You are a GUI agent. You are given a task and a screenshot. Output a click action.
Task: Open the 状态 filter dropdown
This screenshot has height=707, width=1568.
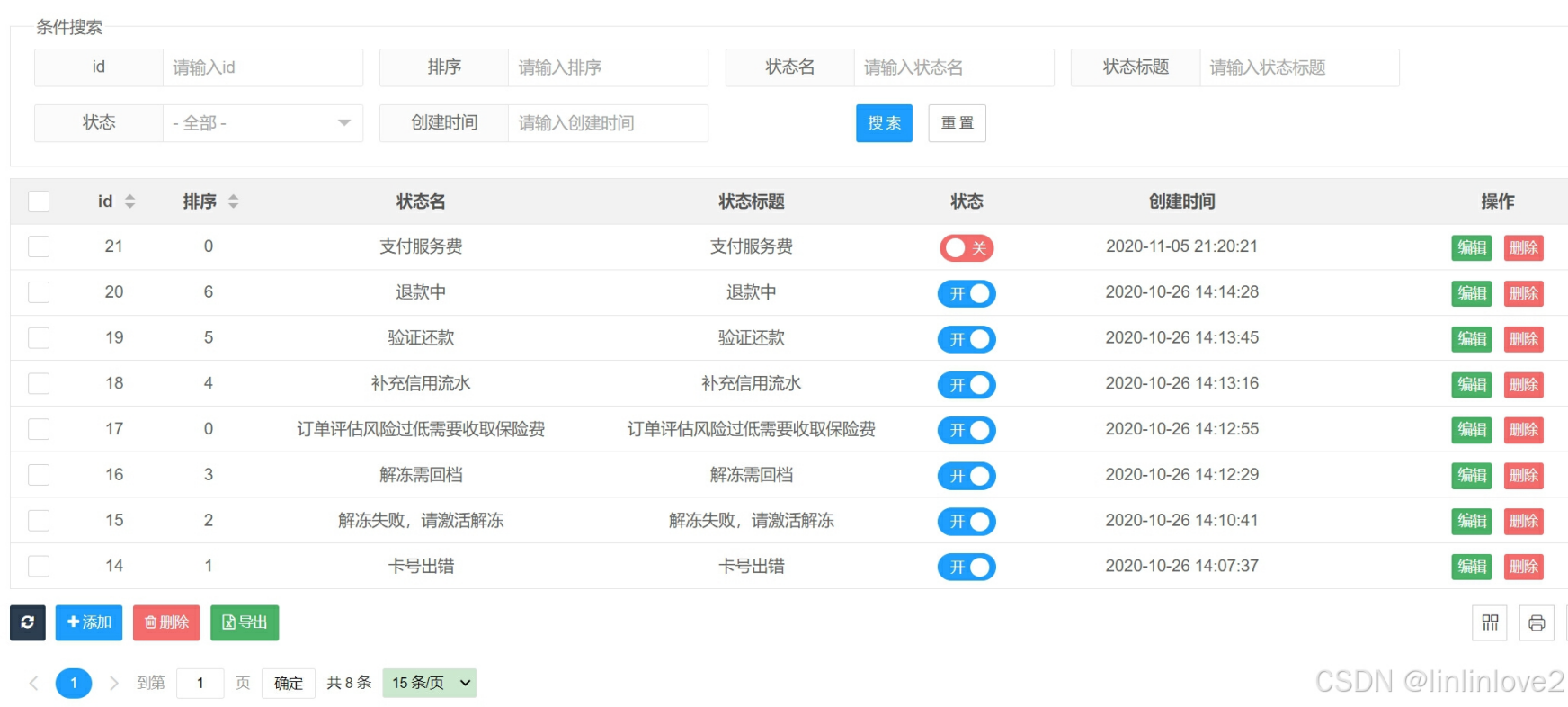(263, 123)
